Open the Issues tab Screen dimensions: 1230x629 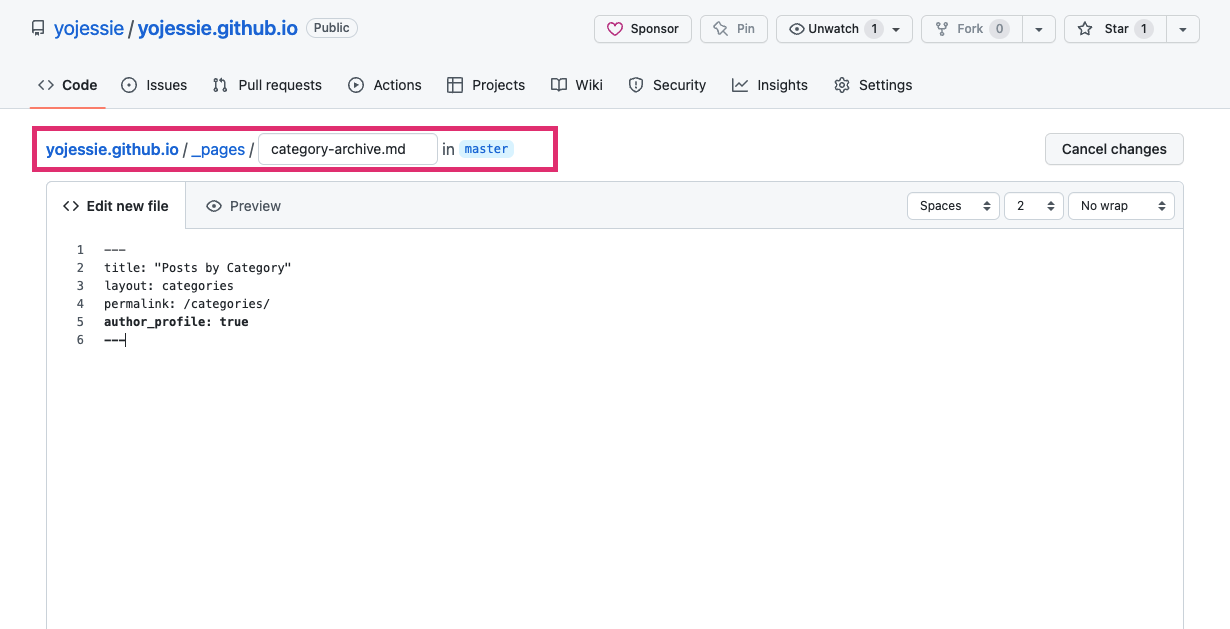154,85
